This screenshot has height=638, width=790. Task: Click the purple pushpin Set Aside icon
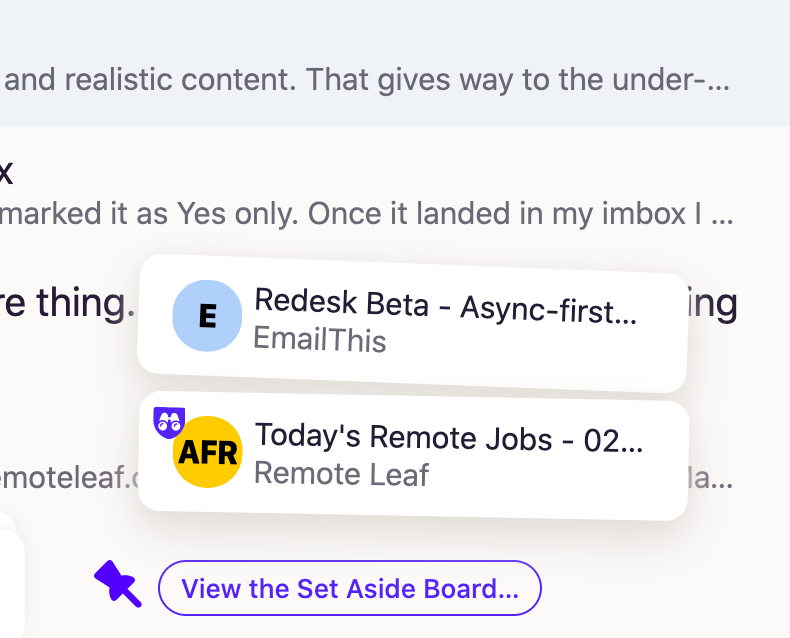point(118,584)
